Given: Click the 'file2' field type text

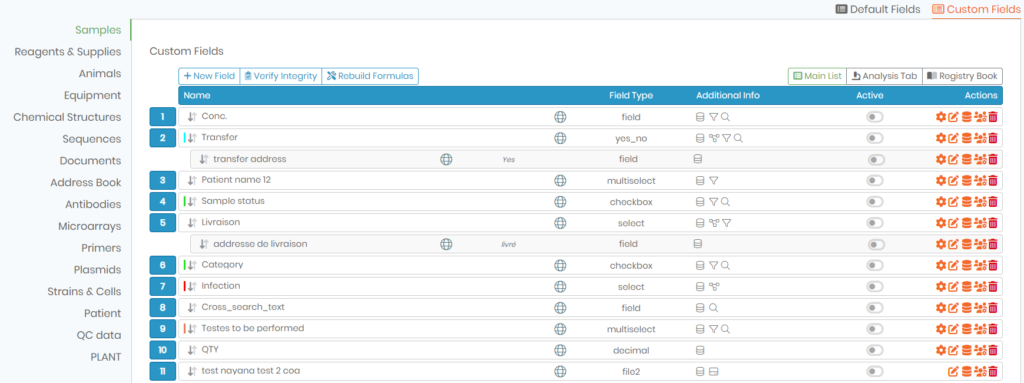Looking at the screenshot, I should click(x=631, y=371).
